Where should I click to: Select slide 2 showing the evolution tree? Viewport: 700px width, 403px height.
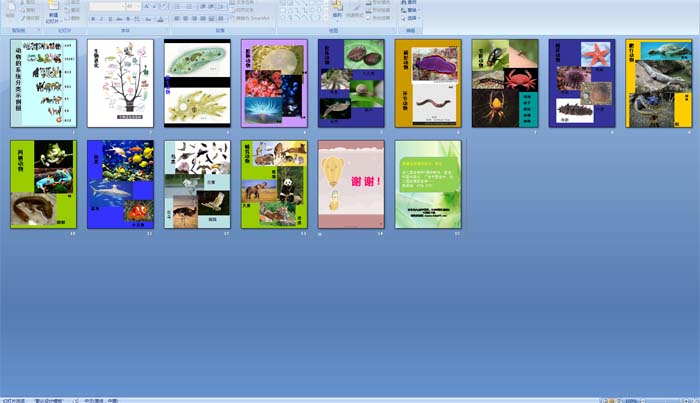click(120, 83)
